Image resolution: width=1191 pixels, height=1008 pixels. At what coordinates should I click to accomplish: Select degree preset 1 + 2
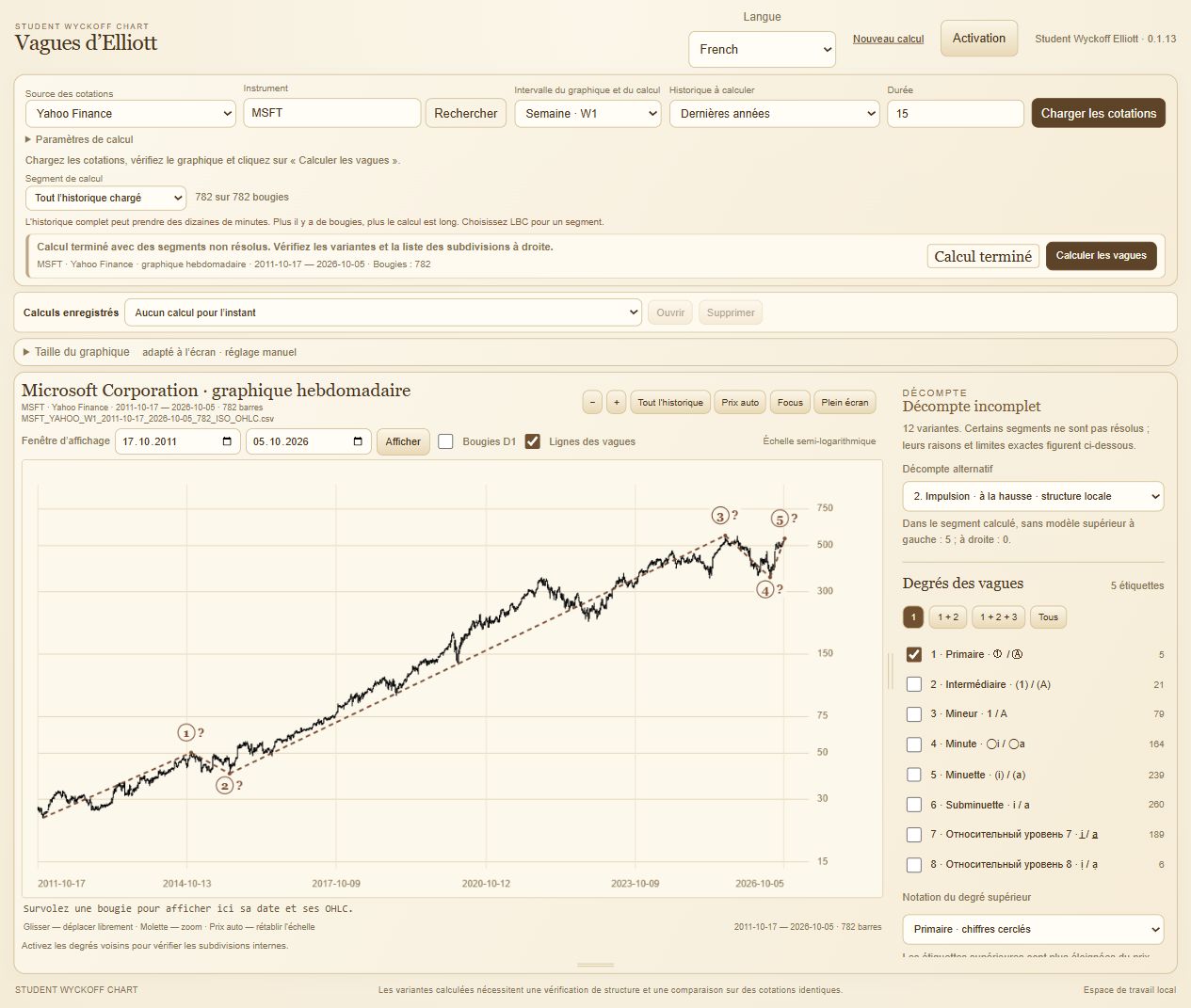coord(948,617)
